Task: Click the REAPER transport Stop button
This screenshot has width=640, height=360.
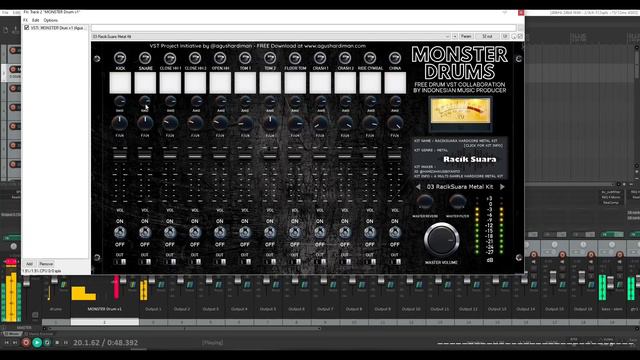Action: tap(57, 342)
